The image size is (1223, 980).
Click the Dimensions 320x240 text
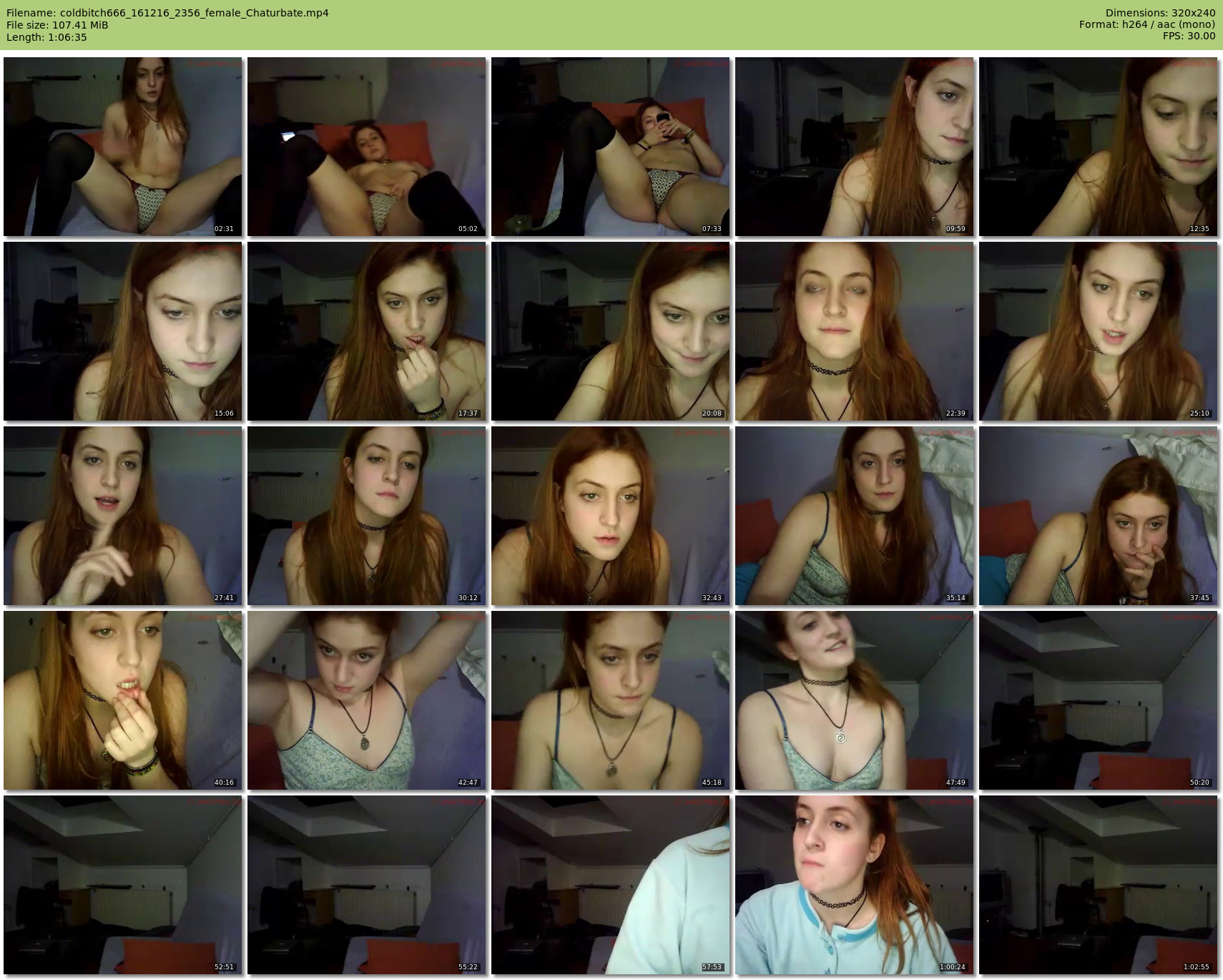click(1160, 13)
